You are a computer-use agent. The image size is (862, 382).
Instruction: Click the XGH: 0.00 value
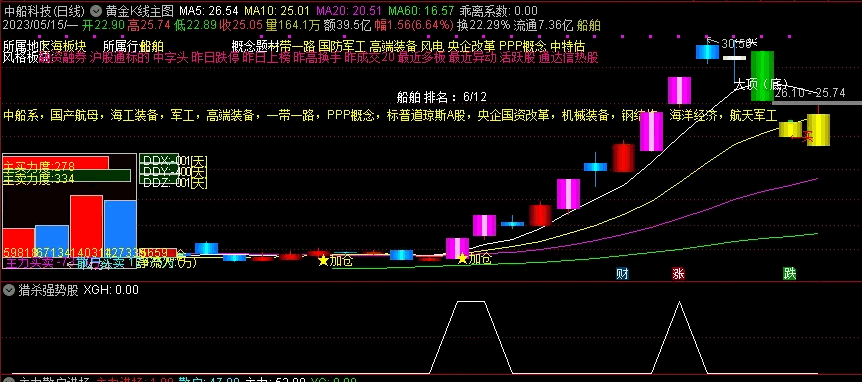click(x=110, y=290)
